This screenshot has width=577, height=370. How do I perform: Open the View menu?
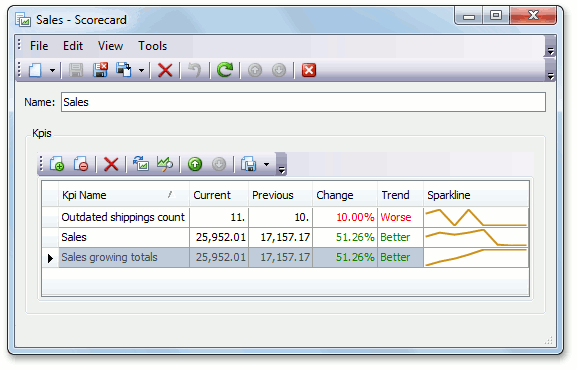(x=110, y=46)
